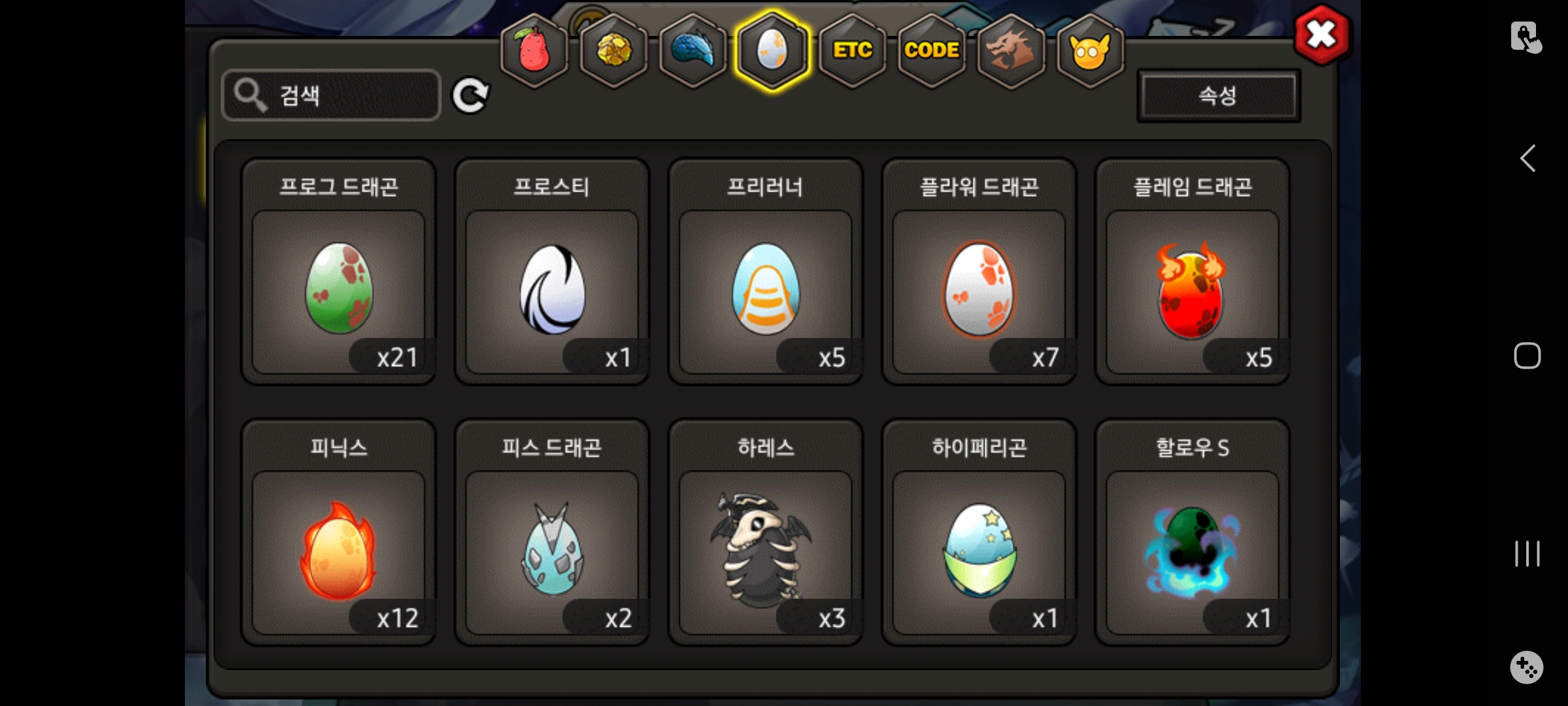Image resolution: width=1568 pixels, height=706 pixels.
Task: Select the 할로우 S blue-flame egg
Action: click(1192, 532)
